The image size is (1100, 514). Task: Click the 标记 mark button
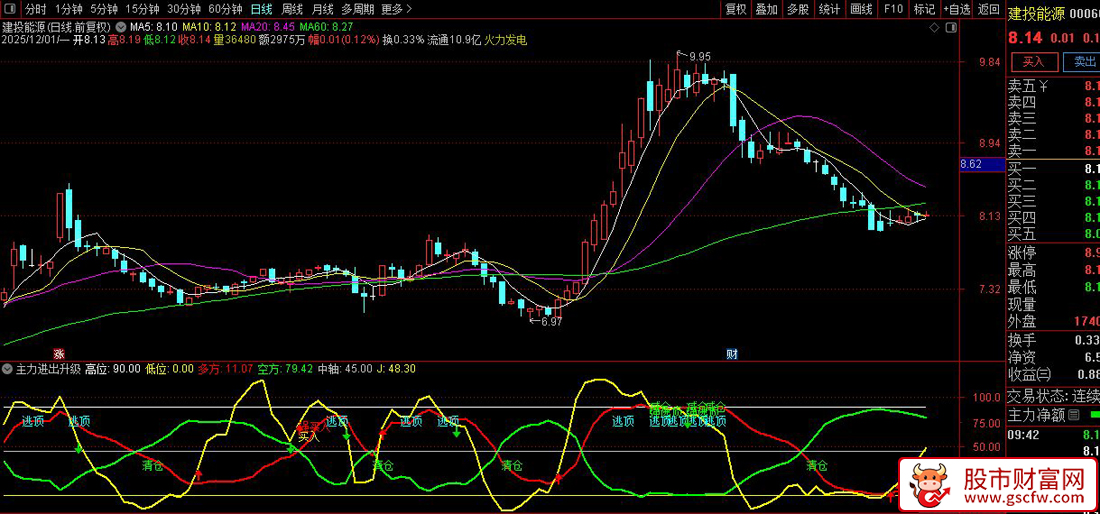coord(925,9)
